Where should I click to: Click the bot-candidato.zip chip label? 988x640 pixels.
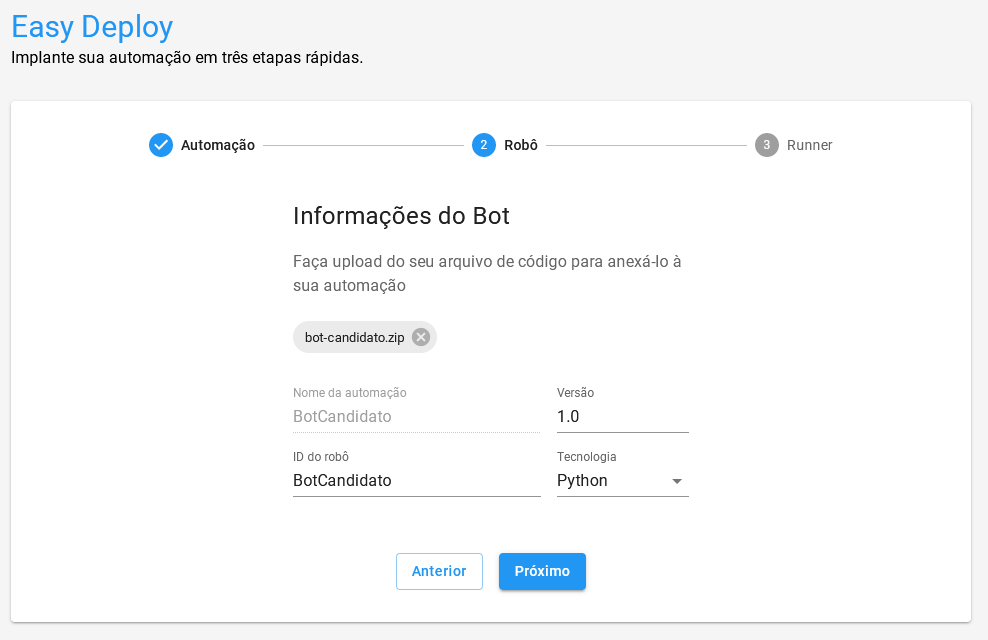354,338
